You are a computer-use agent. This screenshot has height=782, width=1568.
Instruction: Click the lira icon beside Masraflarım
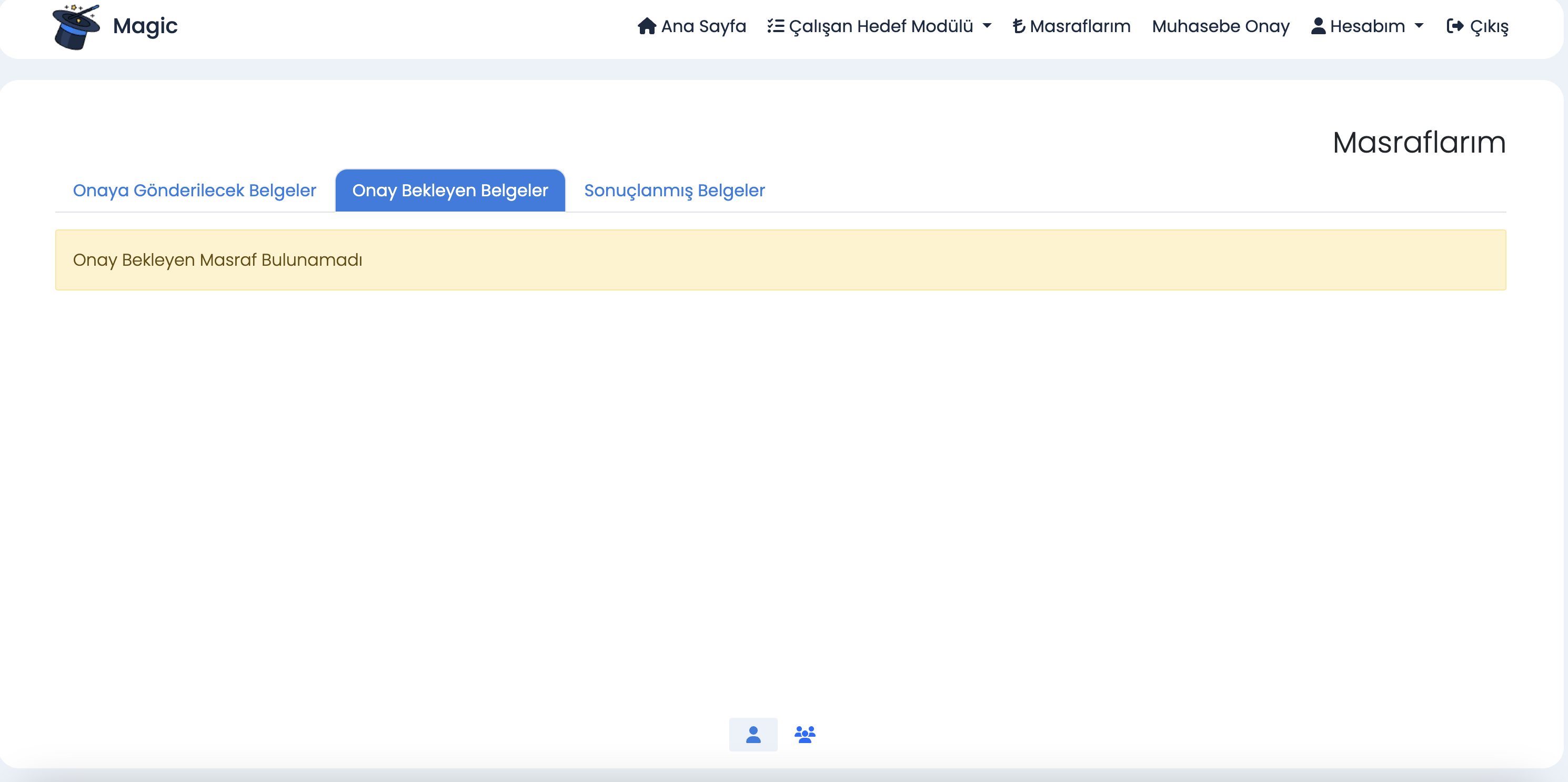pos(1019,26)
